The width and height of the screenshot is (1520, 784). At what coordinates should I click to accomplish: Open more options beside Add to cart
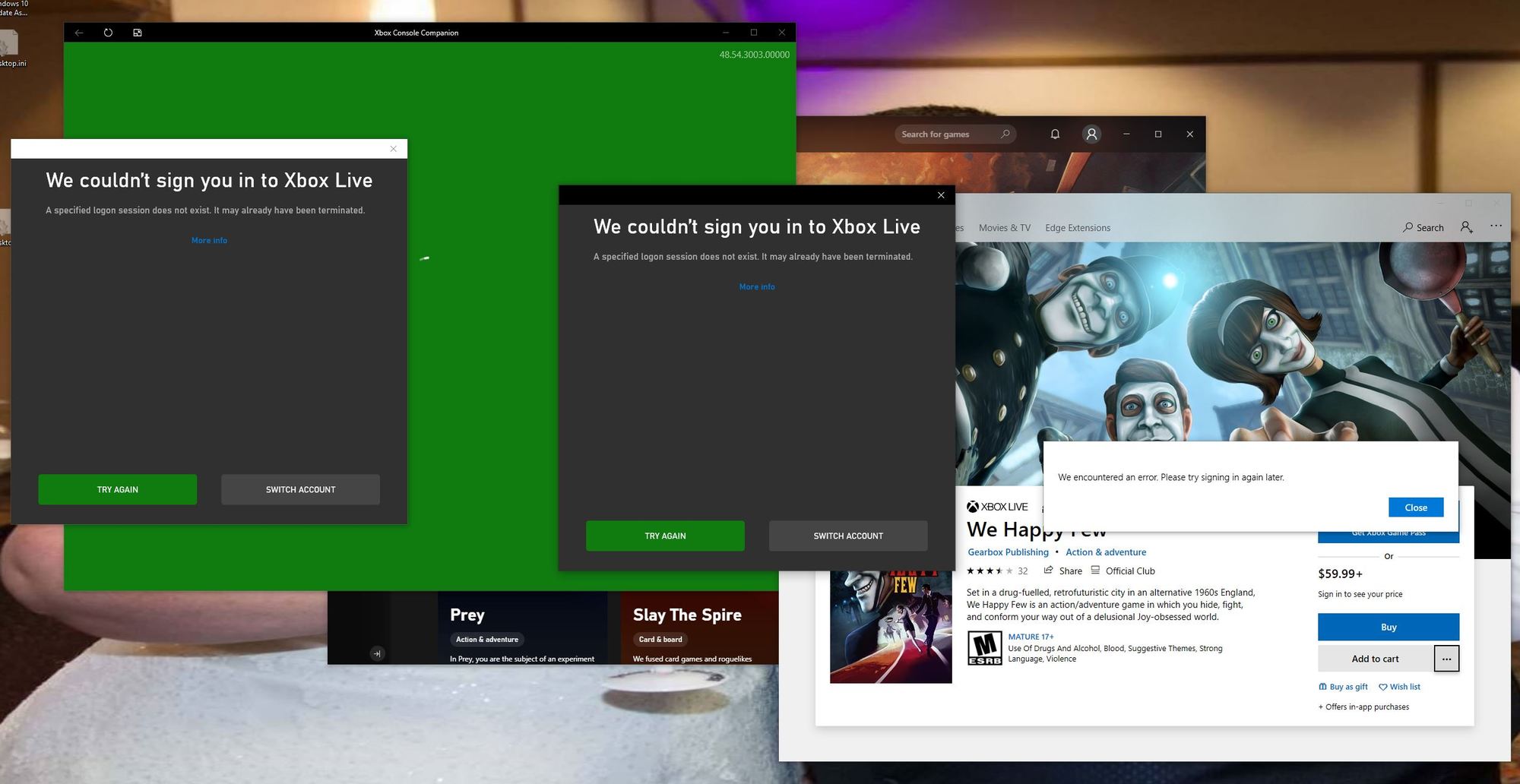(1446, 659)
